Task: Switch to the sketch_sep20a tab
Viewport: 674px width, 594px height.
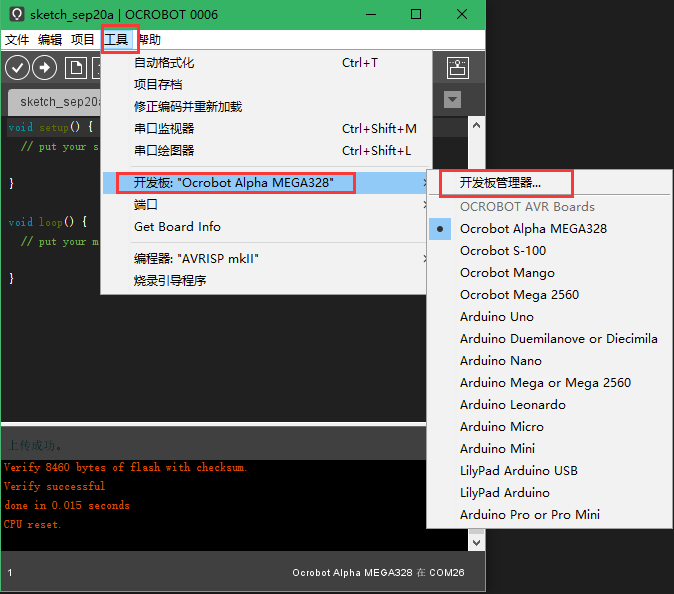Action: [x=55, y=102]
